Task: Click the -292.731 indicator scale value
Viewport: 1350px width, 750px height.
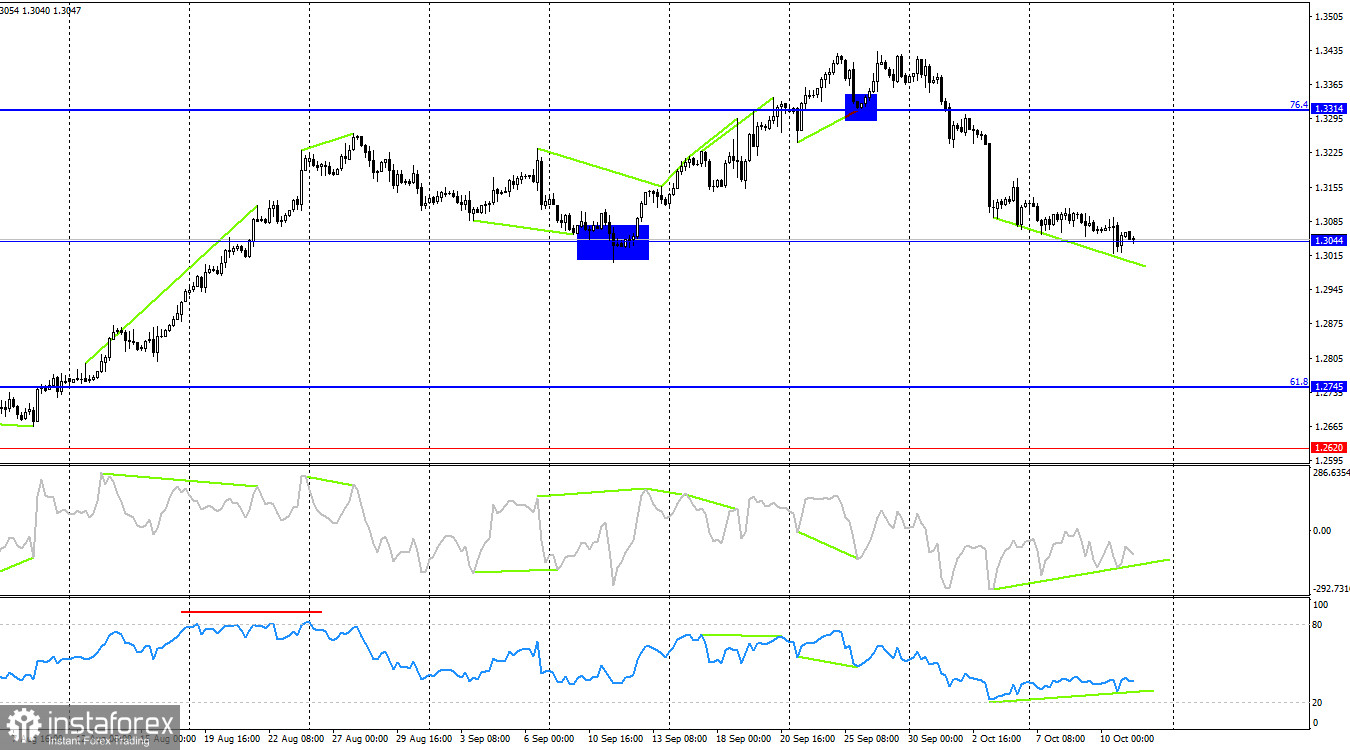Action: click(1331, 589)
